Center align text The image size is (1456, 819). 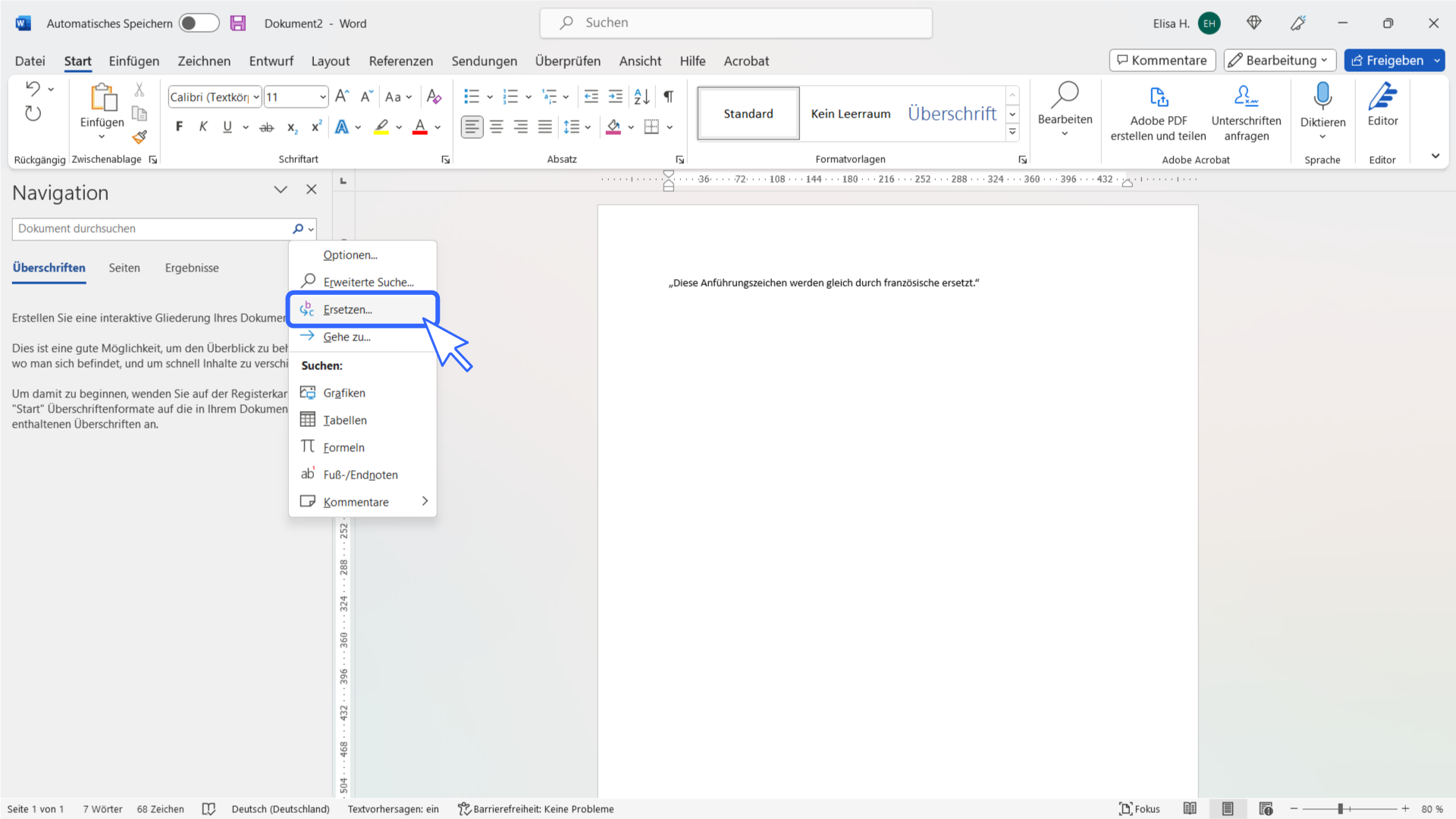click(x=497, y=127)
